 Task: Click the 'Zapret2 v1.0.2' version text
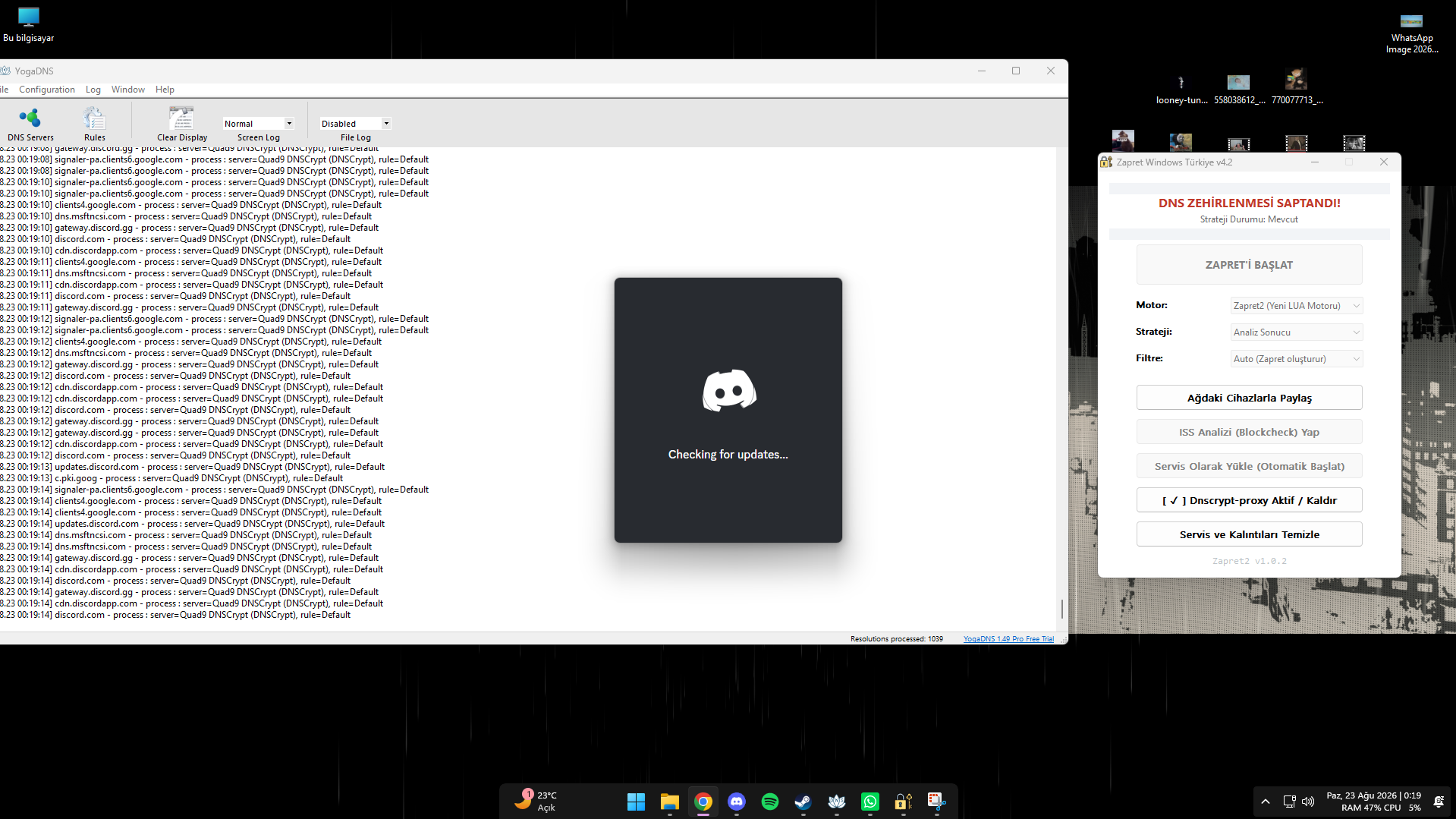pyautogui.click(x=1249, y=562)
